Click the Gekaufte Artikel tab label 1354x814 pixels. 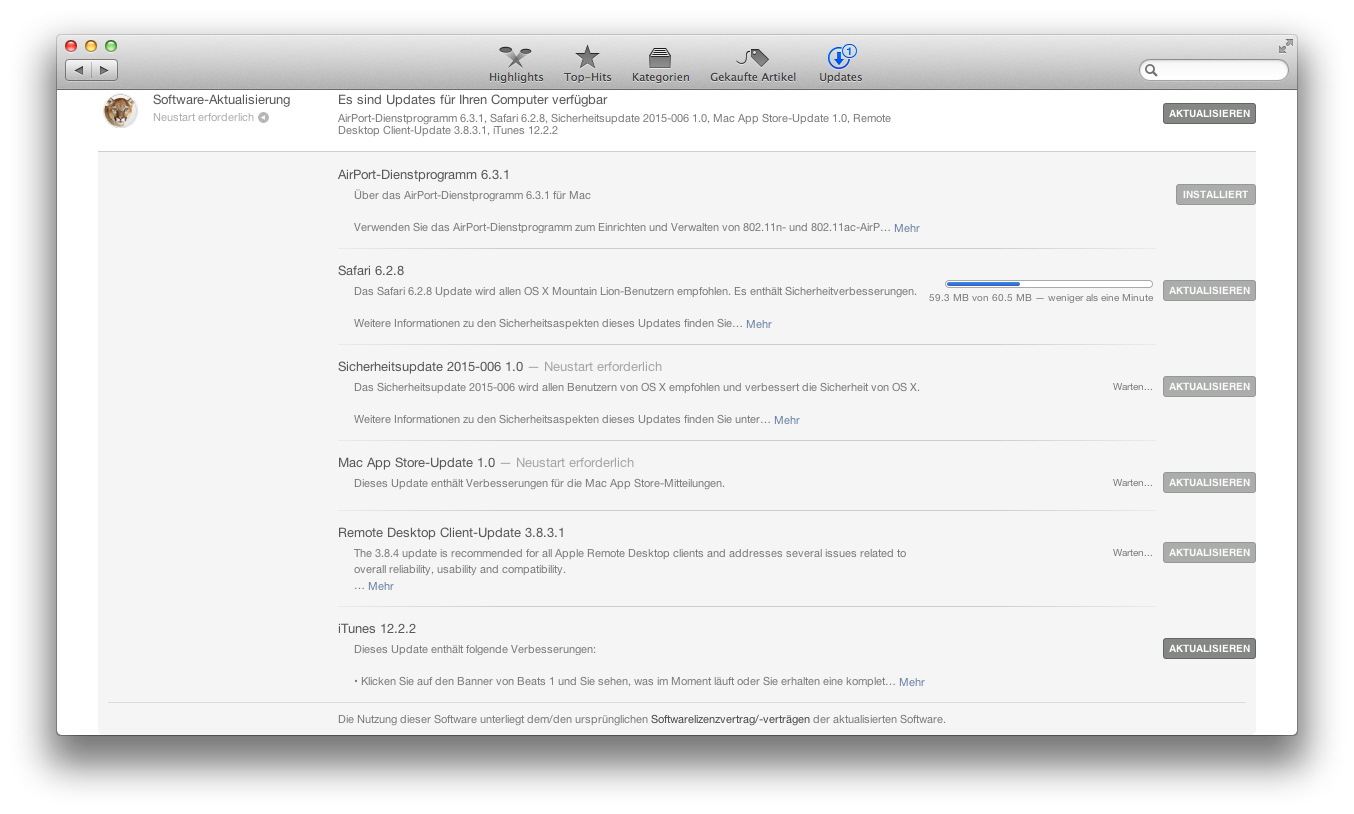pos(753,77)
